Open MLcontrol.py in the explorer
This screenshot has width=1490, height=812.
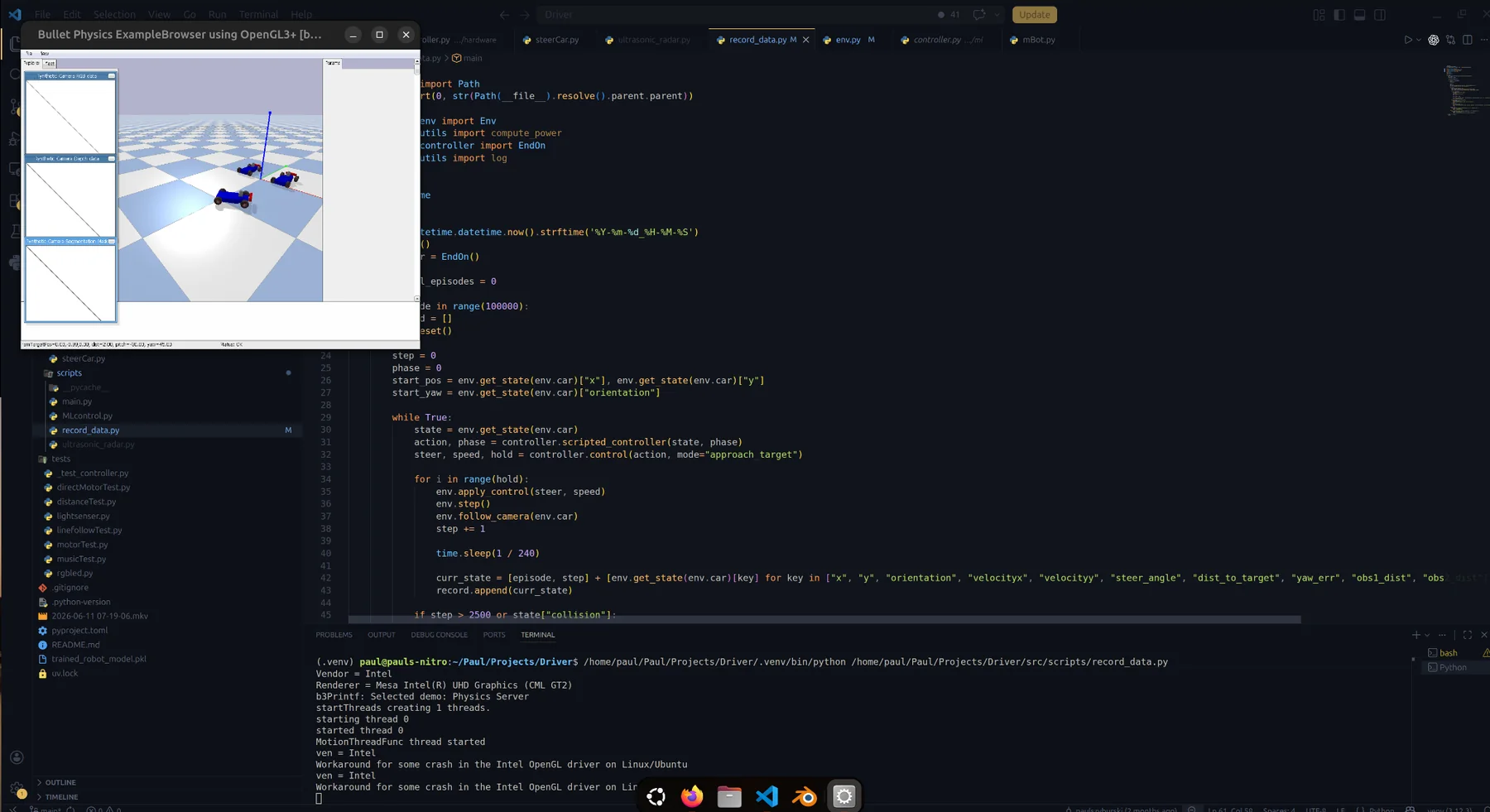(168, 416)
